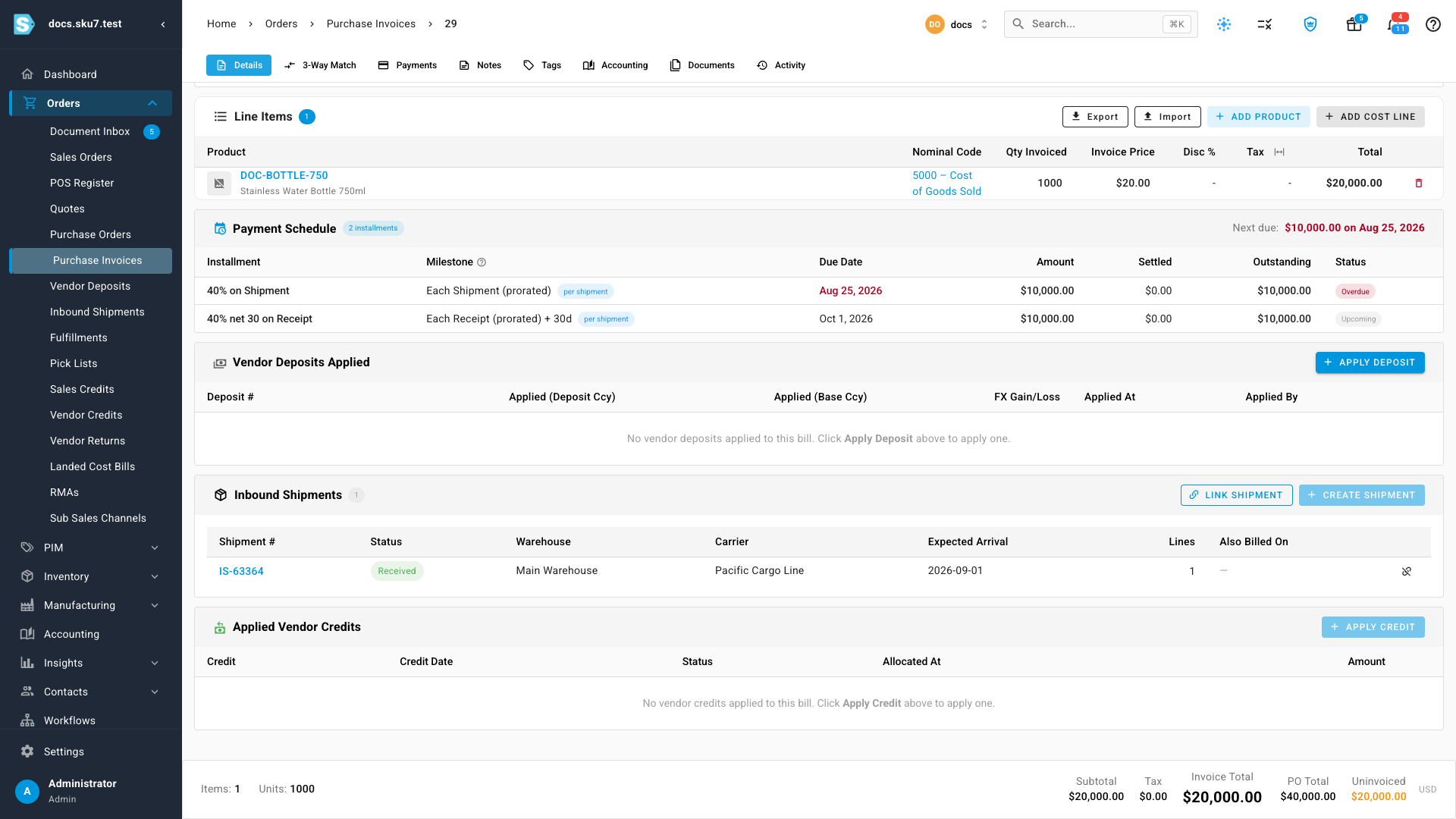Open the Tags tab
Screen dimensions: 1456x819
tap(542, 65)
